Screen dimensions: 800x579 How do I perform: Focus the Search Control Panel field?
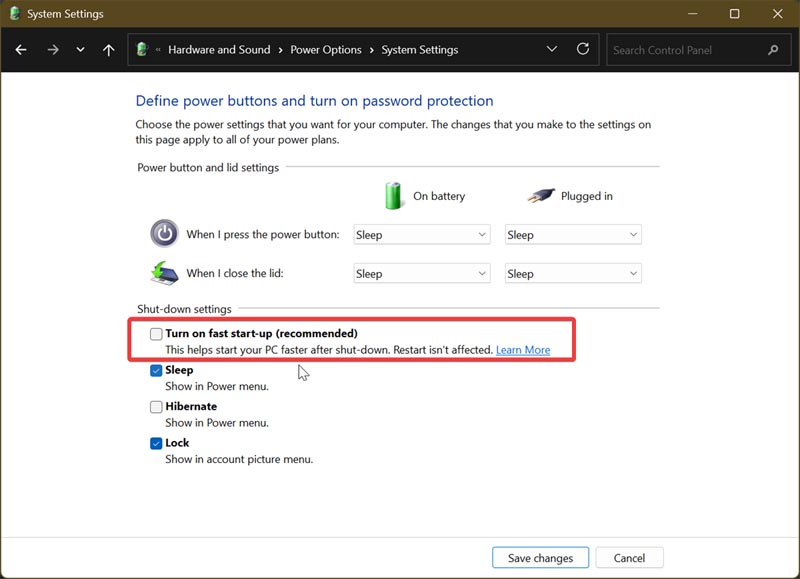point(685,50)
